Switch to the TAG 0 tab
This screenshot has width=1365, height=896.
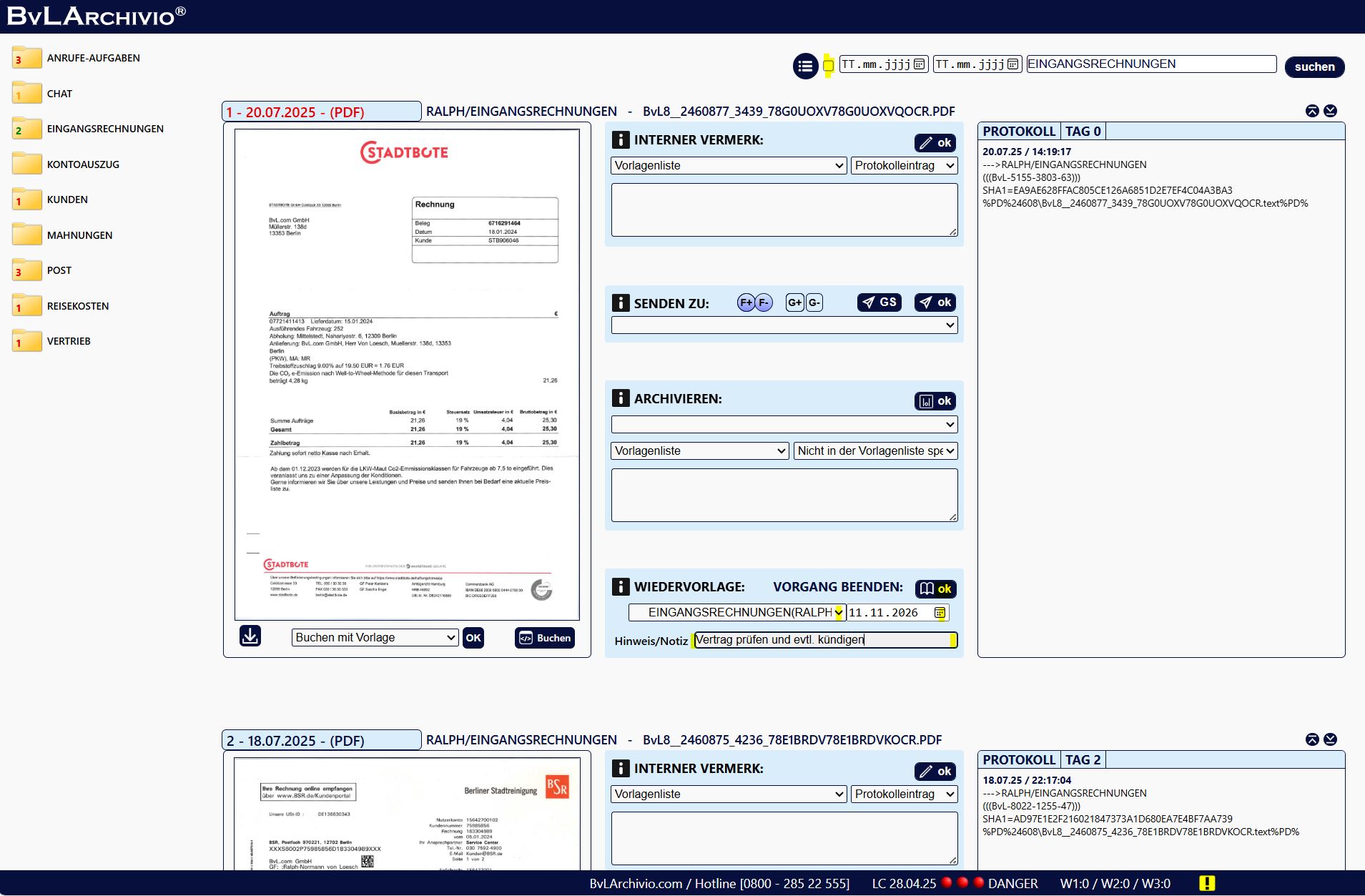tap(1083, 131)
